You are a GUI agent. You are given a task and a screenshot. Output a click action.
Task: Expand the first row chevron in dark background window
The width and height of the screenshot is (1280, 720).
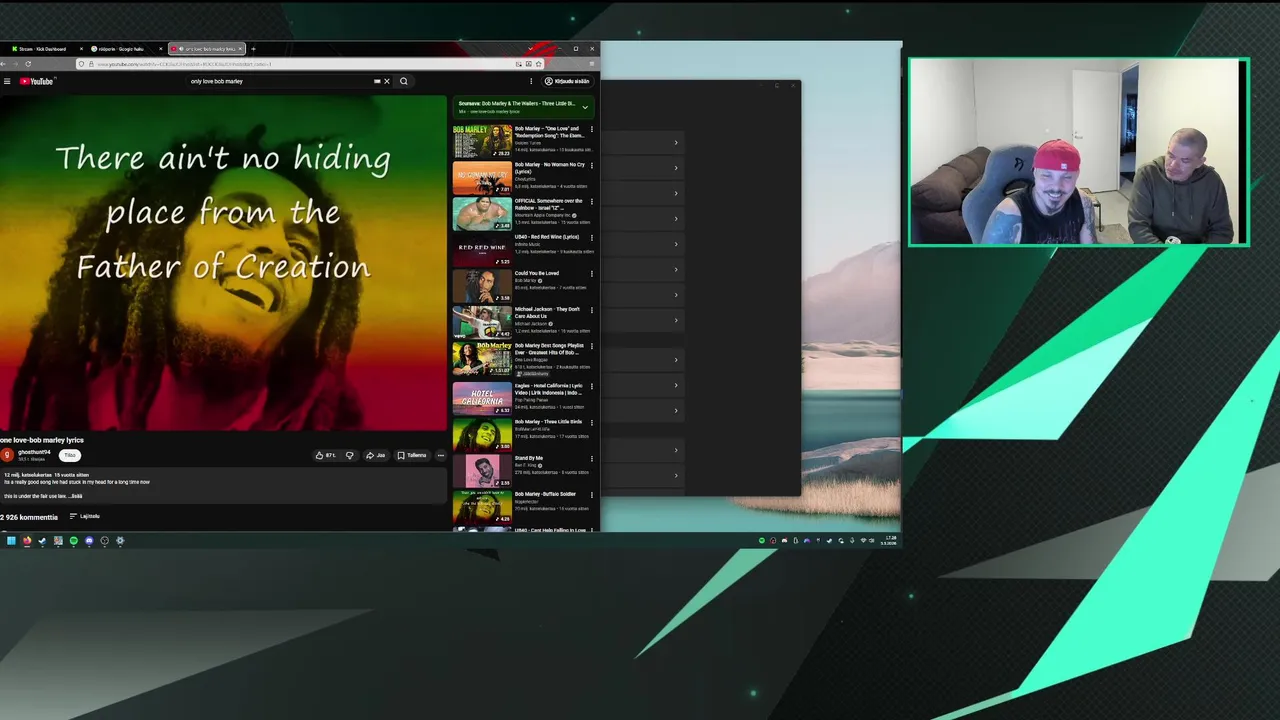[676, 143]
